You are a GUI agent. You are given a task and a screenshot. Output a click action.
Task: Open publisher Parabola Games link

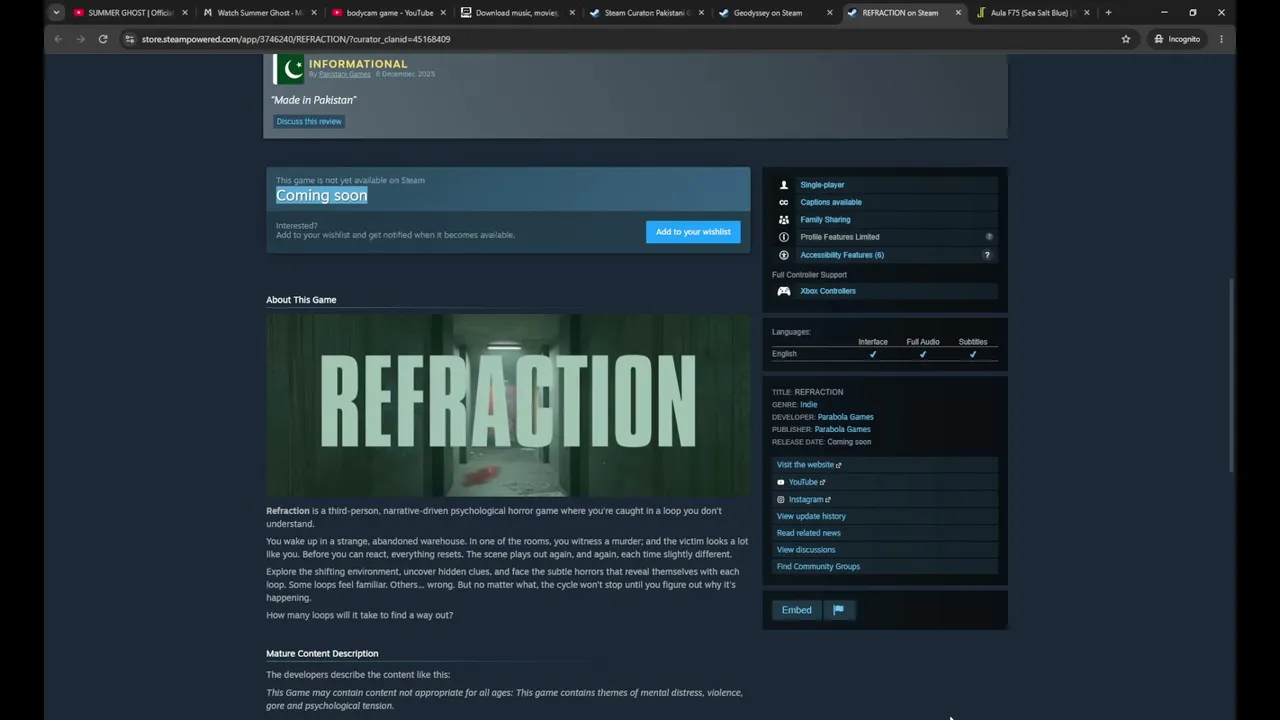coord(843,429)
